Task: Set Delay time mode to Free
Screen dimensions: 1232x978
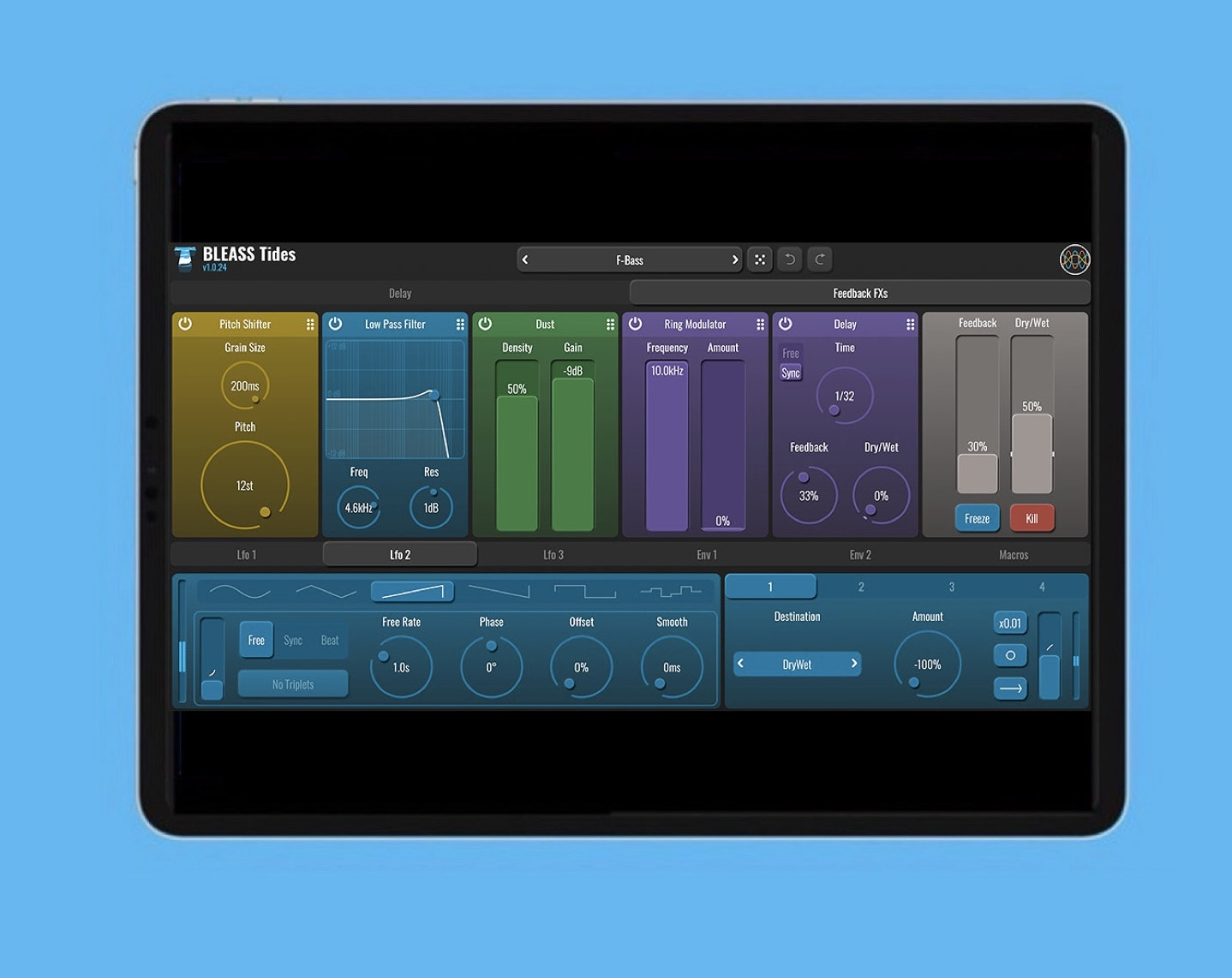Action: tap(791, 353)
